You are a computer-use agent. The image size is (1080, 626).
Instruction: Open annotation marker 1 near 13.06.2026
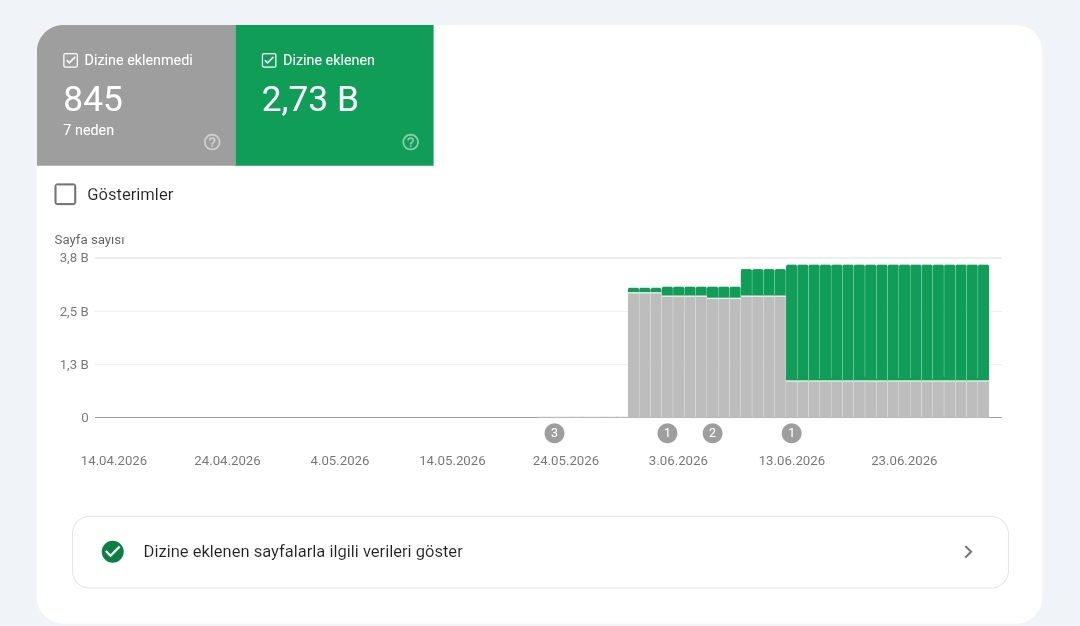click(x=791, y=433)
